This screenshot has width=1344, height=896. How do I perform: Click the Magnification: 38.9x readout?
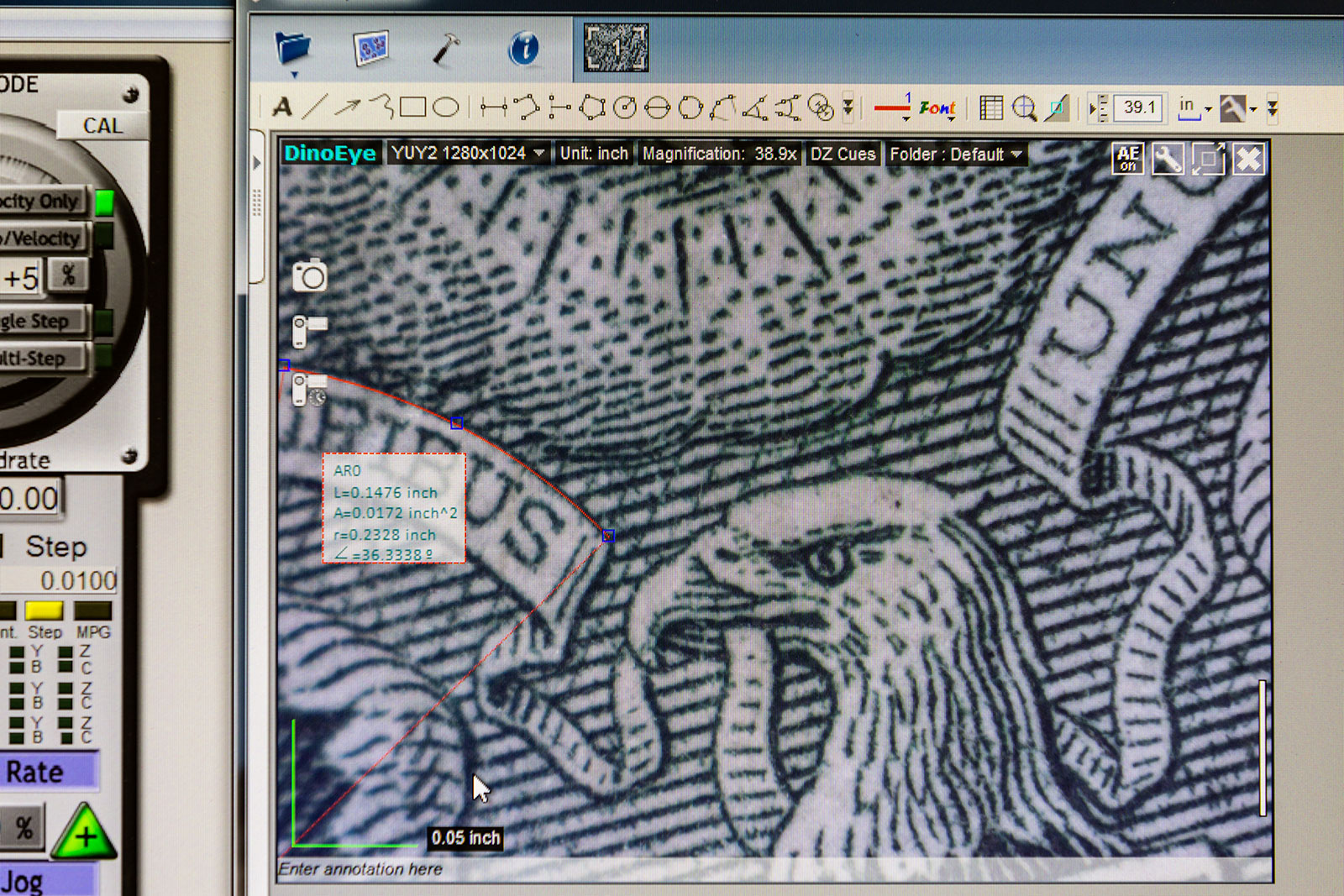click(719, 154)
